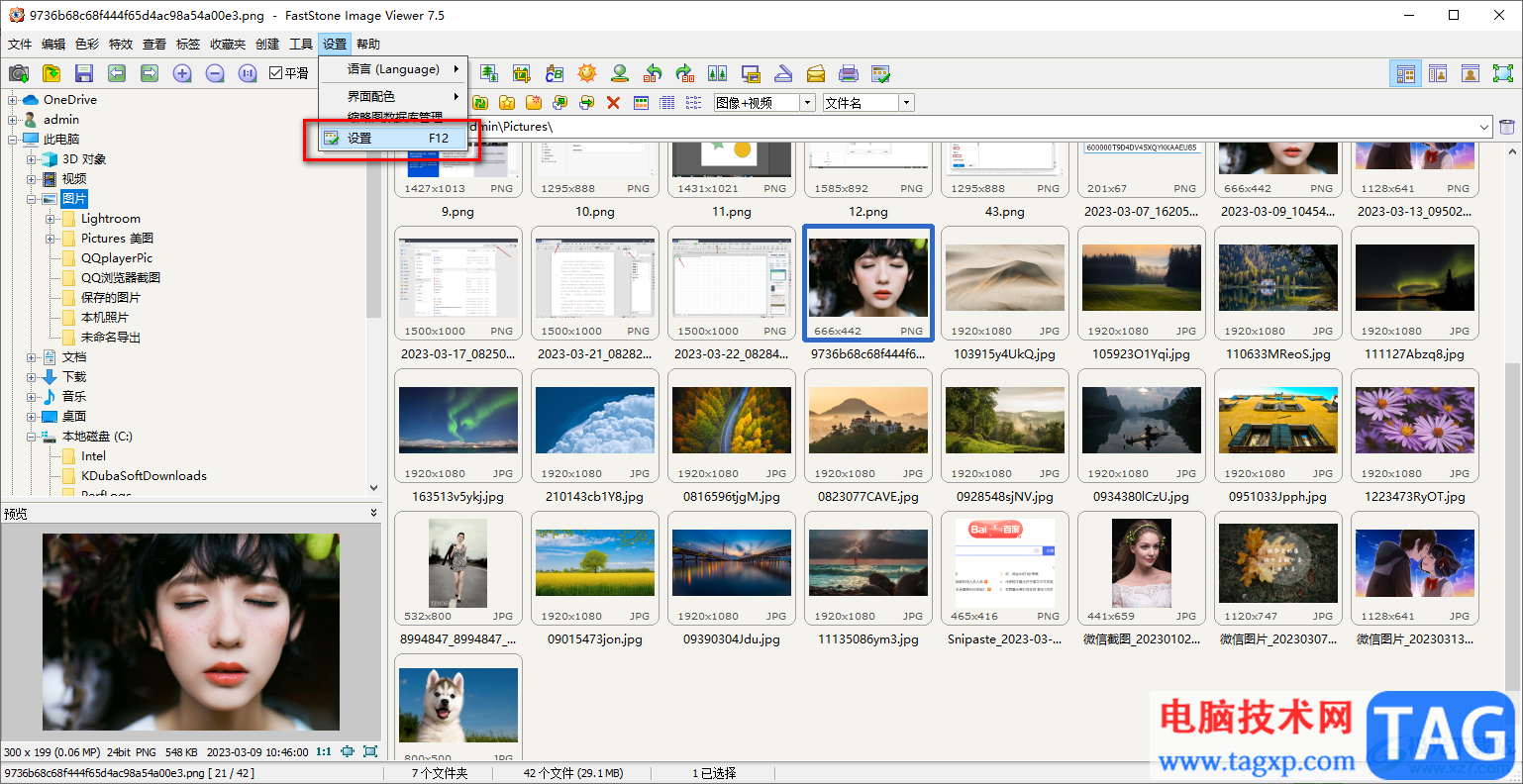The width and height of the screenshot is (1523, 784).
Task: Select the 1223473RyOT.jpg flowers thumbnail
Action: tap(1415, 427)
